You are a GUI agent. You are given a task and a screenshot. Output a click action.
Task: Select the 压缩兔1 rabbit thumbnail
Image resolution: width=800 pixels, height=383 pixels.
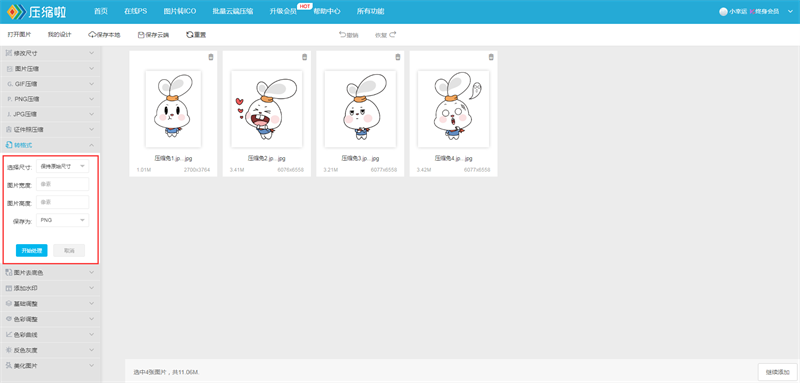point(173,109)
